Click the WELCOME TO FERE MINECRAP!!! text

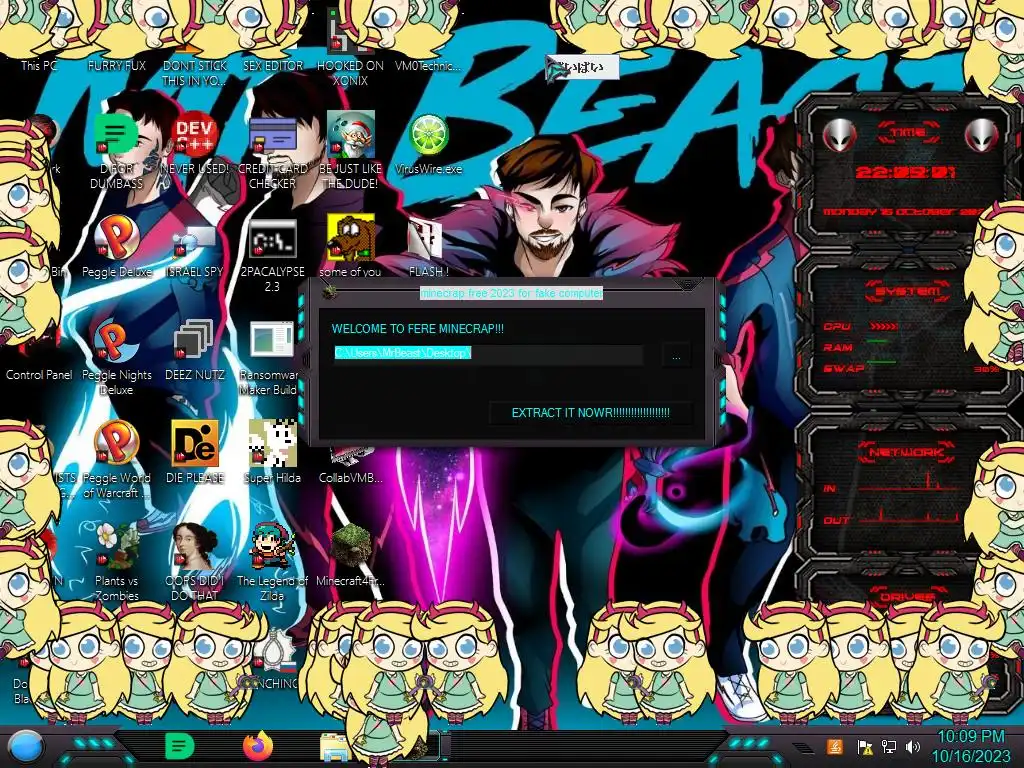(x=417, y=328)
